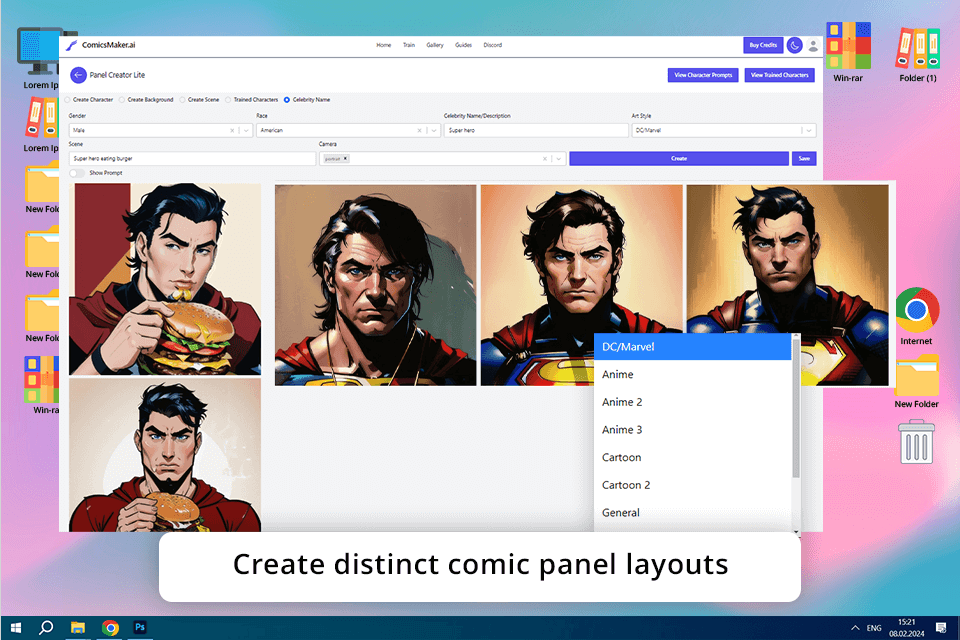Click the ENG language indicator

point(874,628)
